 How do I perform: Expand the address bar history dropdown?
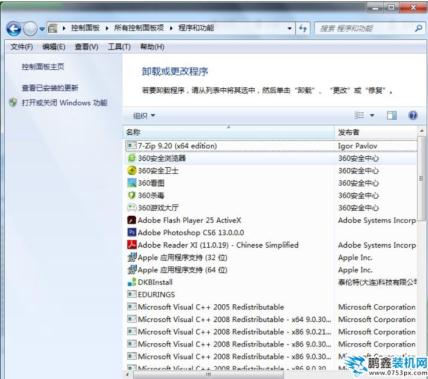[290, 28]
